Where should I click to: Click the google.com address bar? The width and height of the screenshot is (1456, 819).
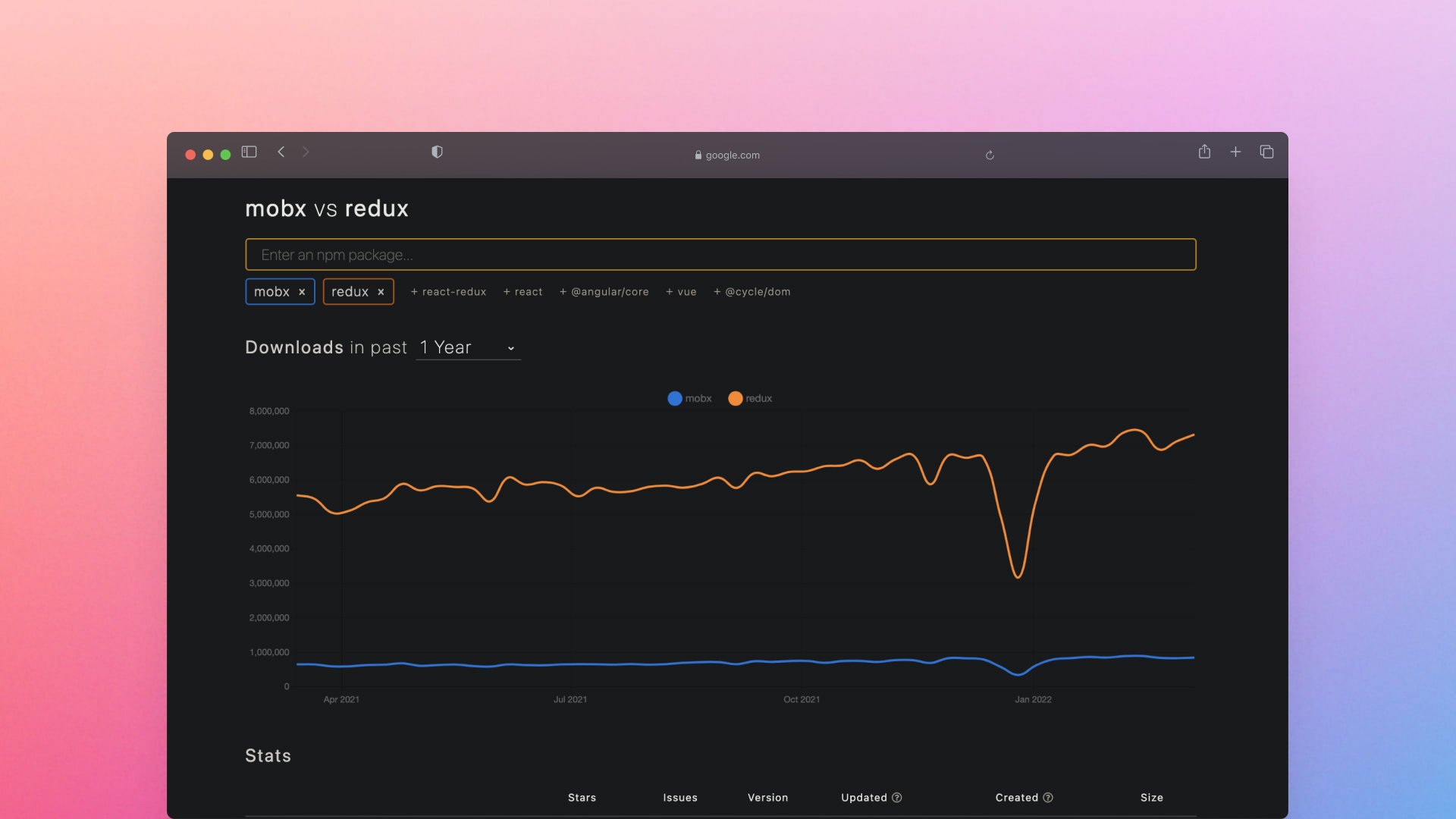(727, 155)
